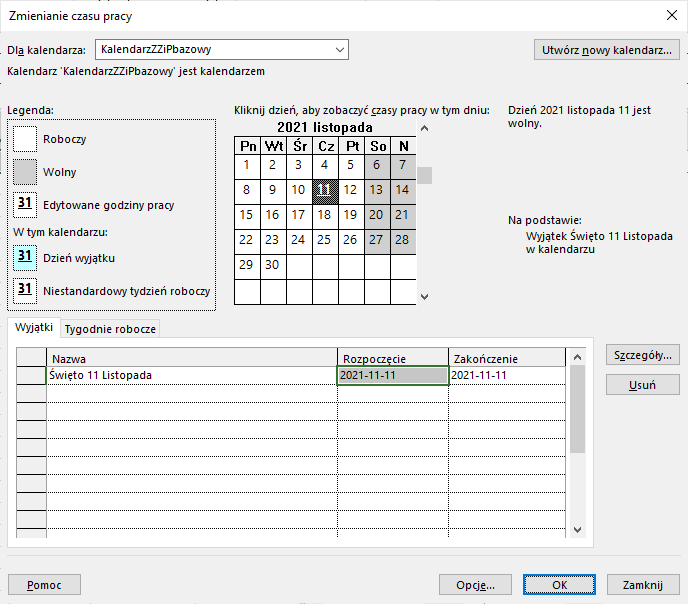Select the 'Wyjątki' tab
688x604 pixels.
click(34, 328)
